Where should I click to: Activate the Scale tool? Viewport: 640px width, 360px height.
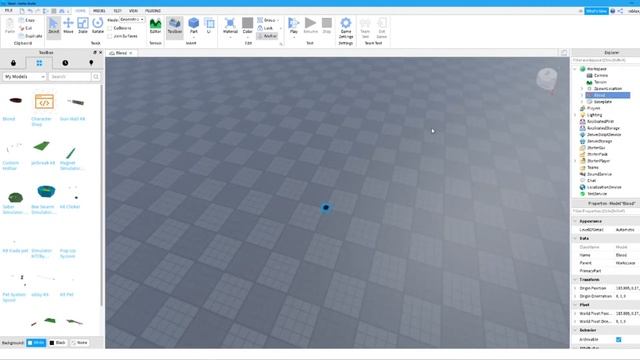click(x=83, y=26)
